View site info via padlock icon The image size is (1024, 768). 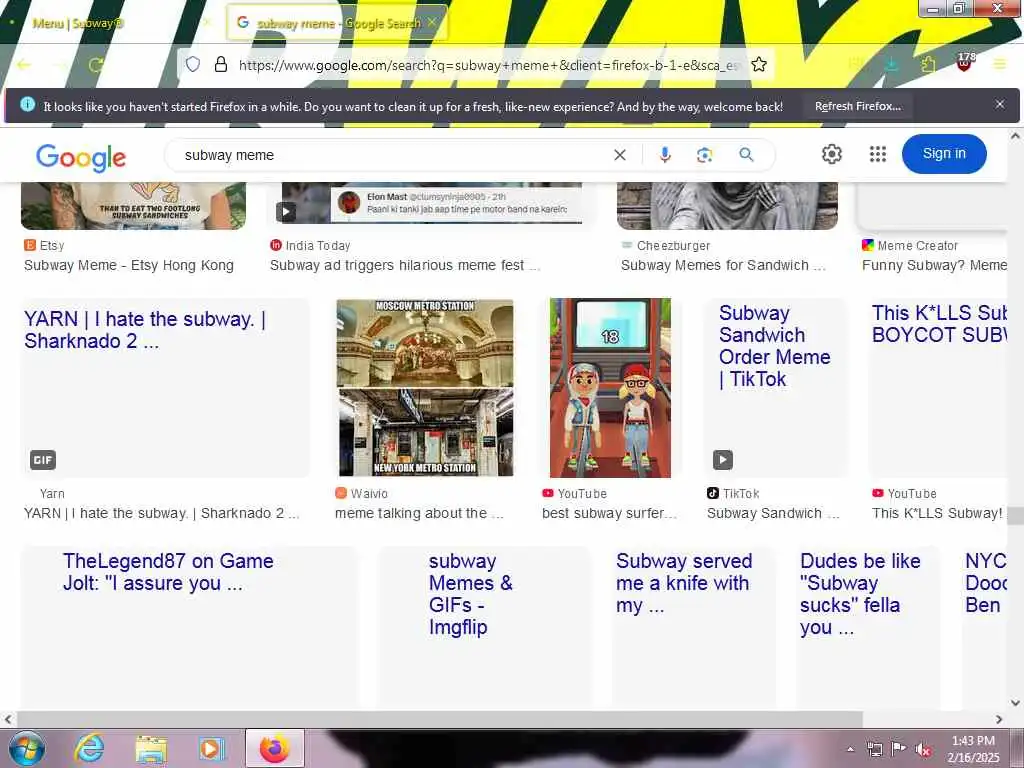tap(221, 64)
